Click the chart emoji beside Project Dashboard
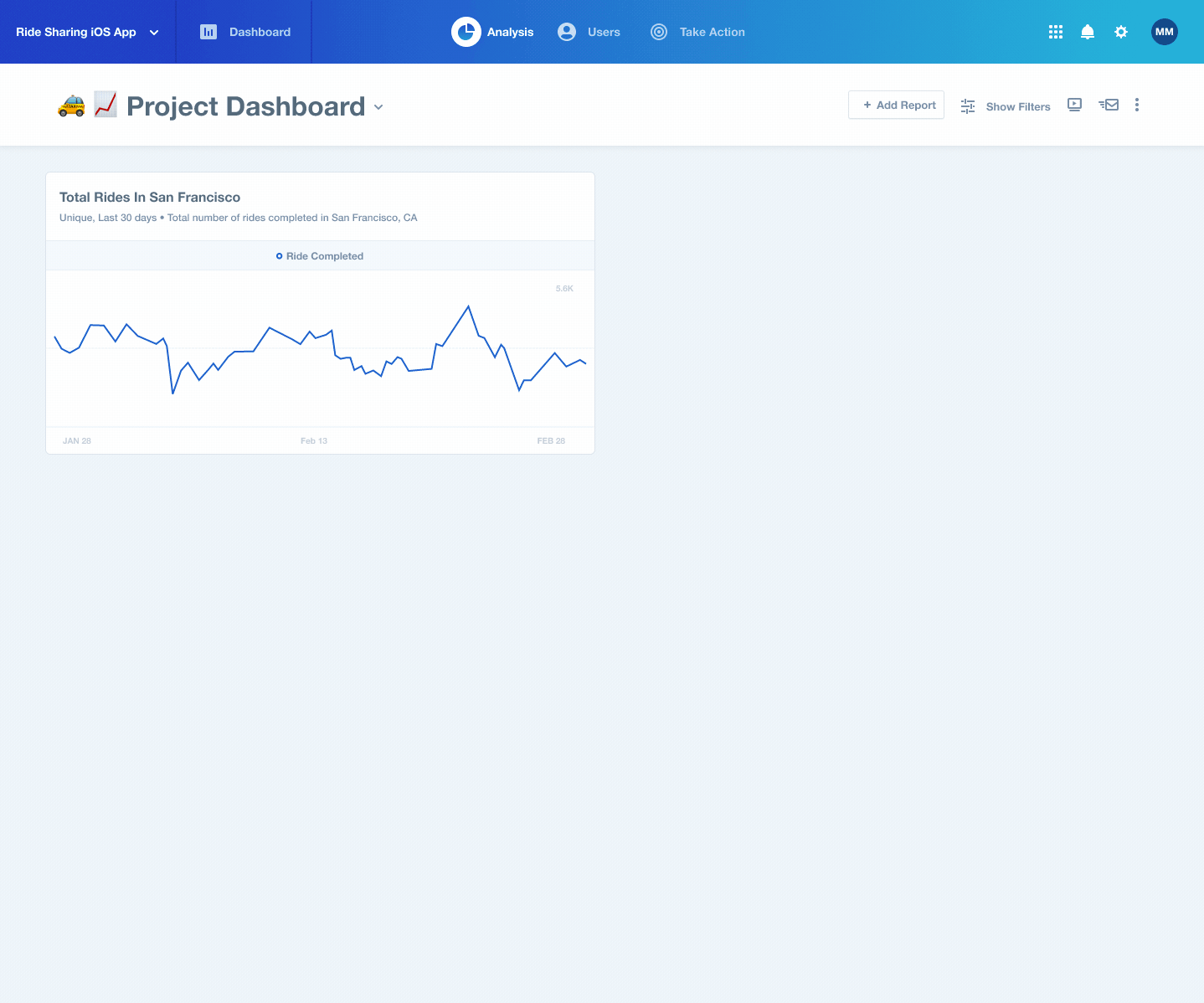This screenshot has width=1204, height=1003. [105, 105]
